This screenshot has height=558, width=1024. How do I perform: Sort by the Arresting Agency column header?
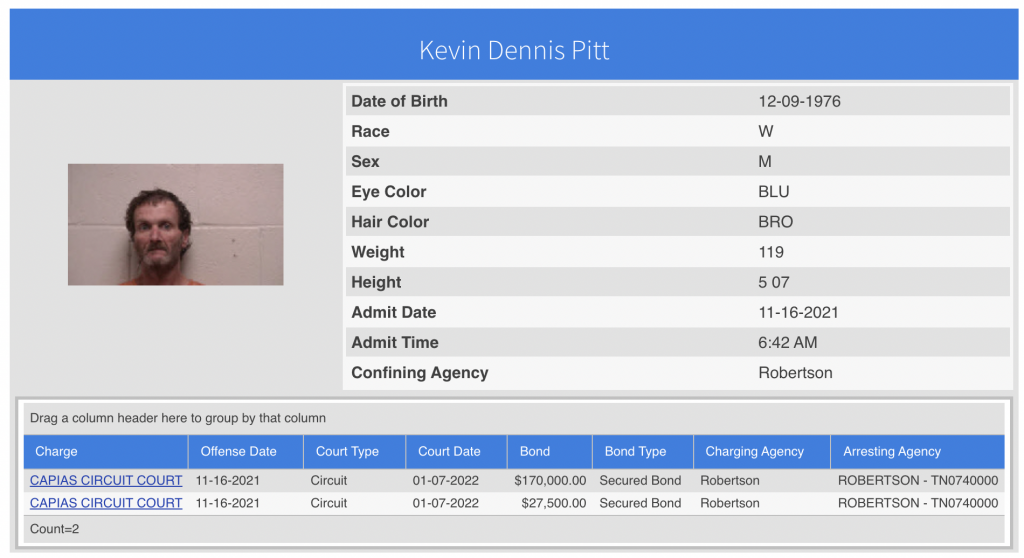click(x=892, y=451)
